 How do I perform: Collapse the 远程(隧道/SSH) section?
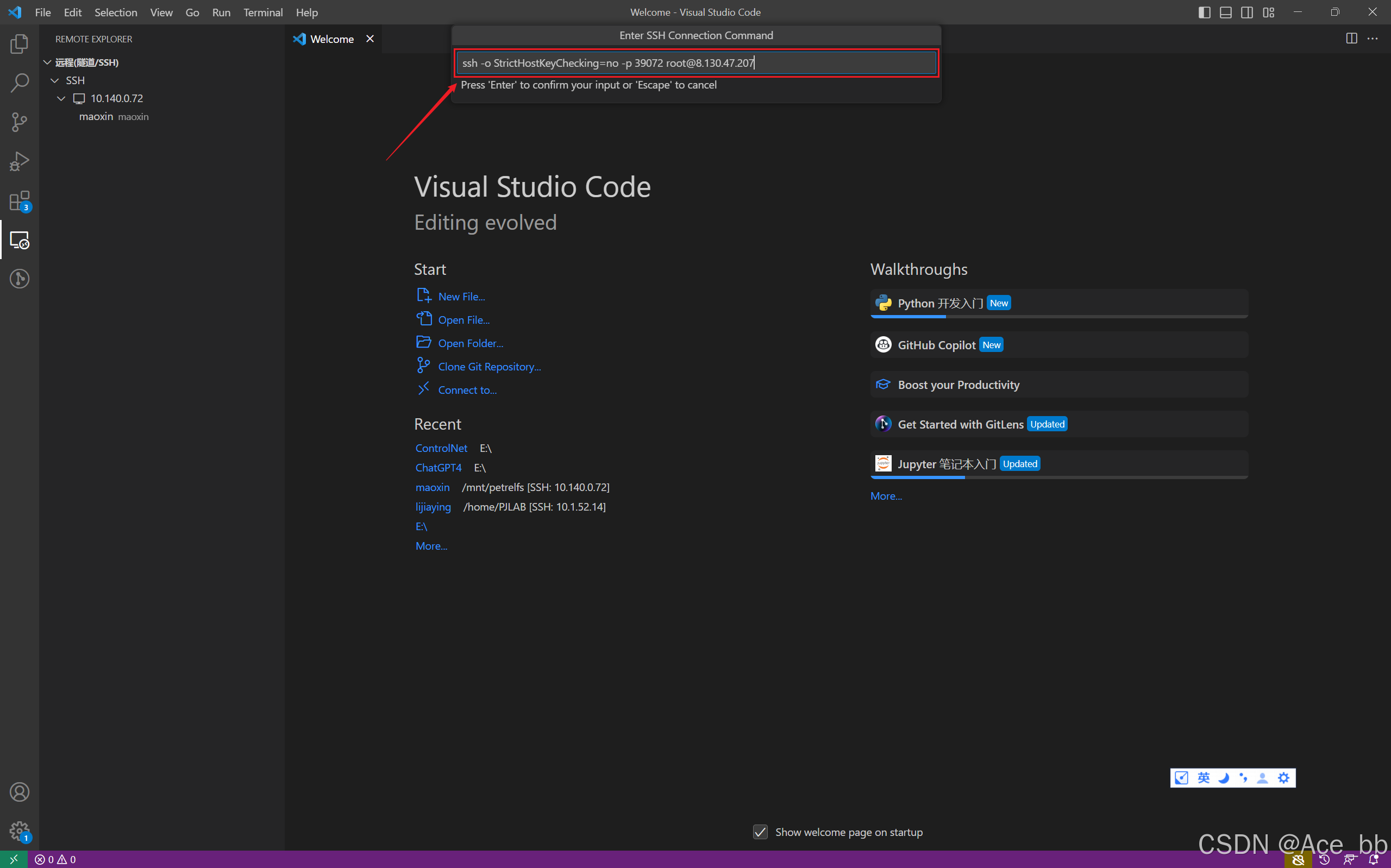click(48, 62)
